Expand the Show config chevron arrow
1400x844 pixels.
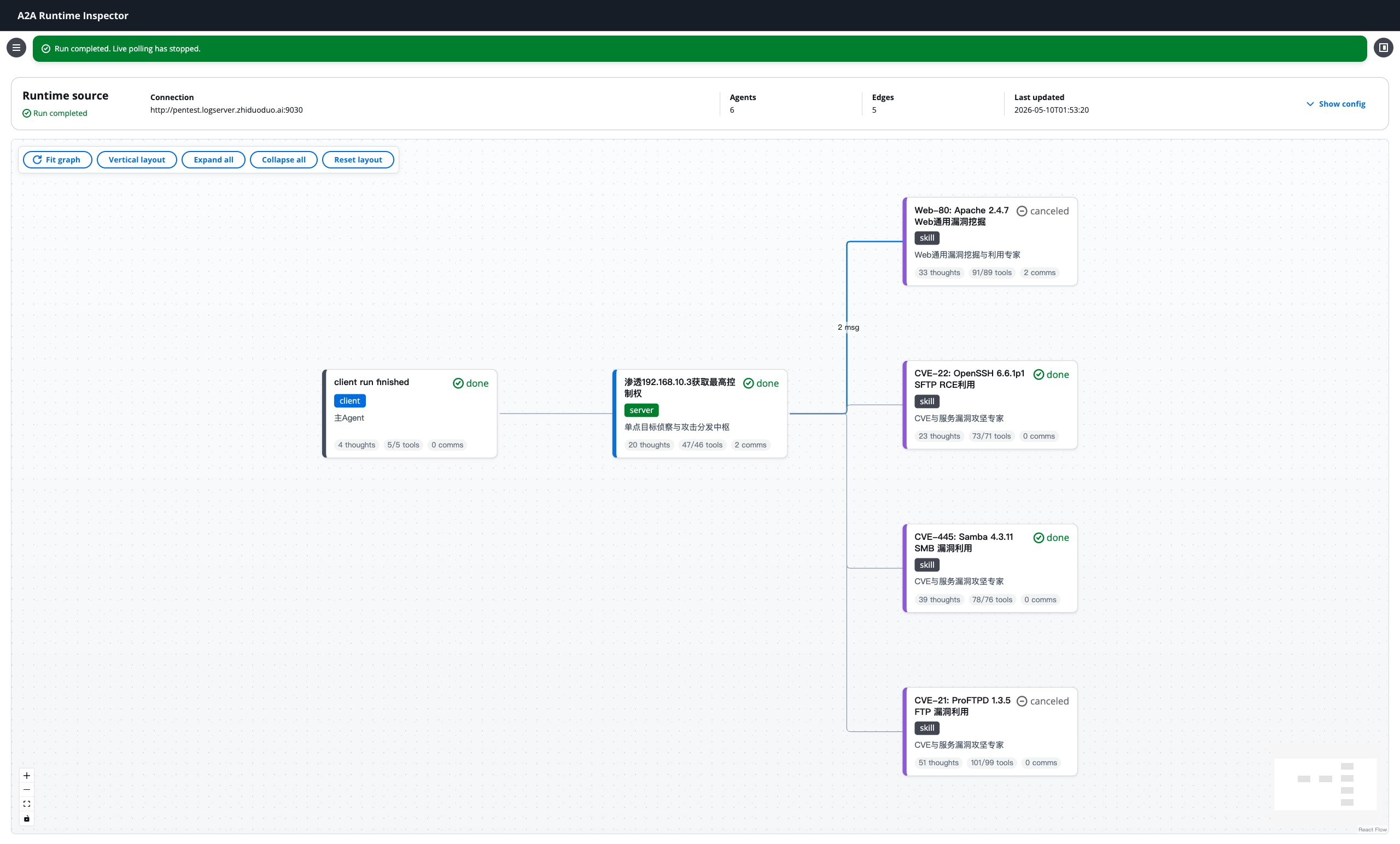[x=1310, y=104]
